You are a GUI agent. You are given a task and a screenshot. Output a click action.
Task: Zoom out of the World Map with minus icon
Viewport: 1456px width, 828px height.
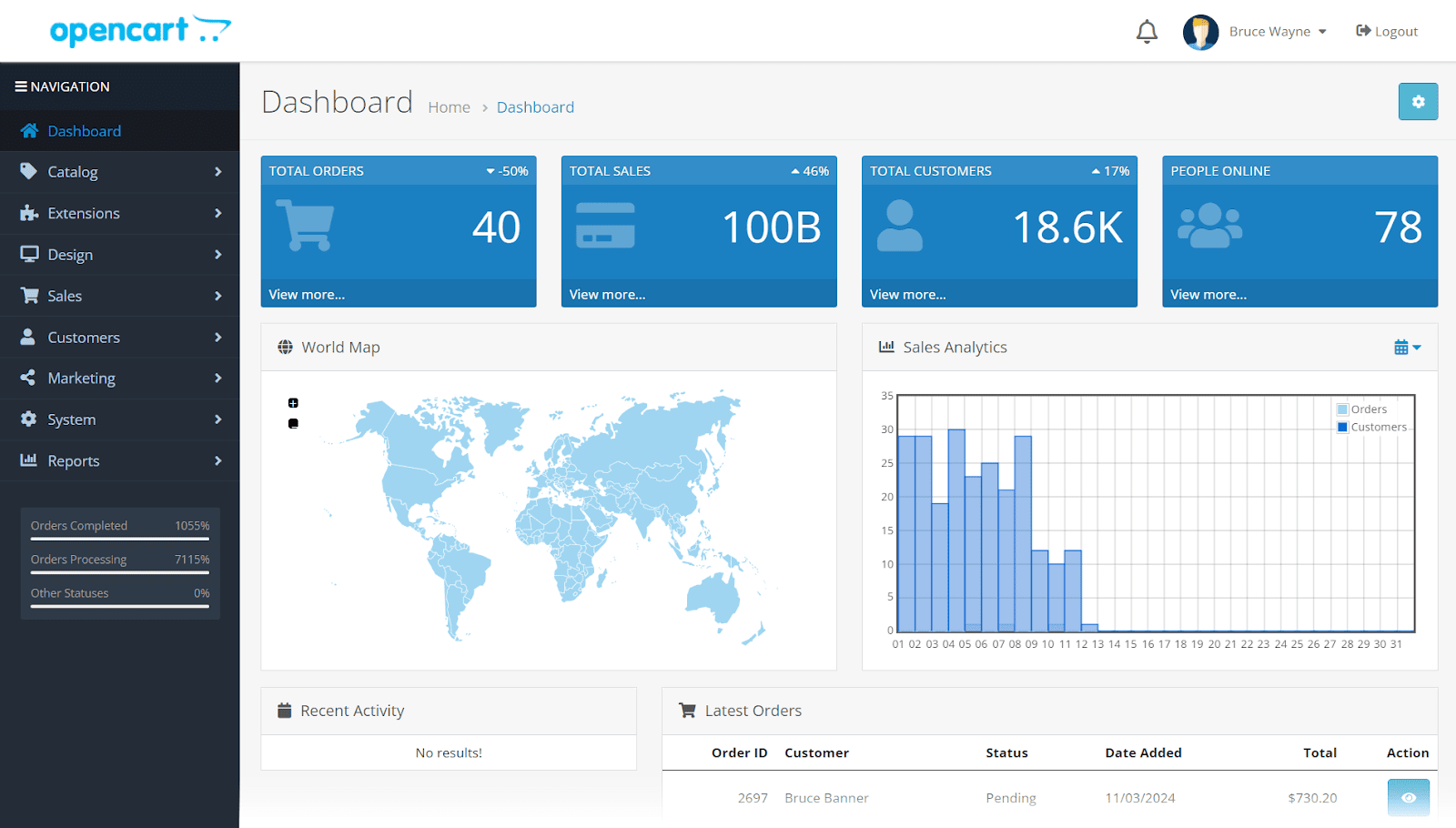292,422
